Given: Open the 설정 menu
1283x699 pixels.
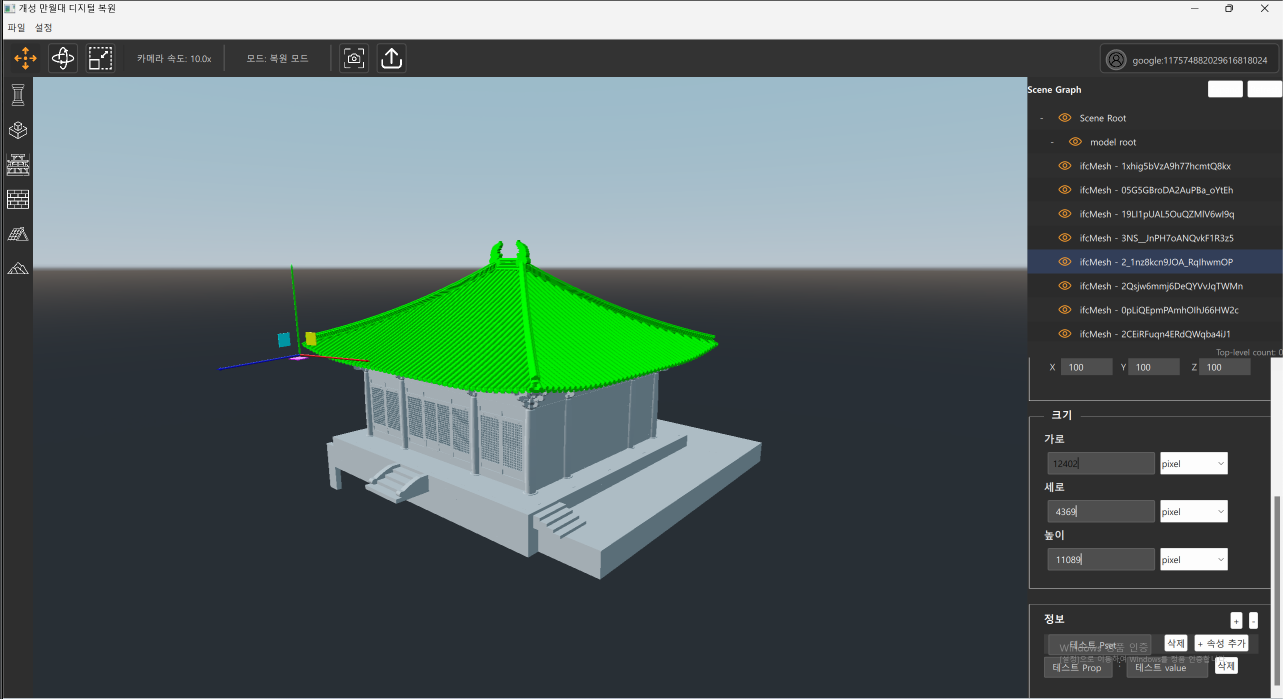Looking at the screenshot, I should (x=44, y=28).
